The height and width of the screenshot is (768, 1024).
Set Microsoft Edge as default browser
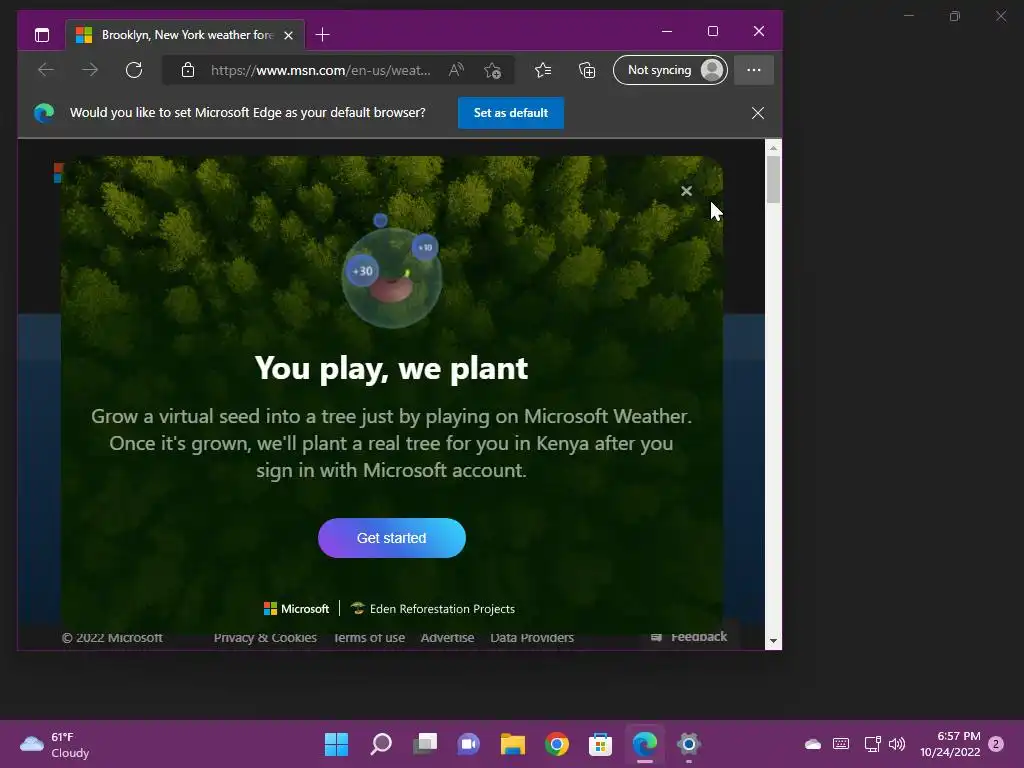click(511, 113)
